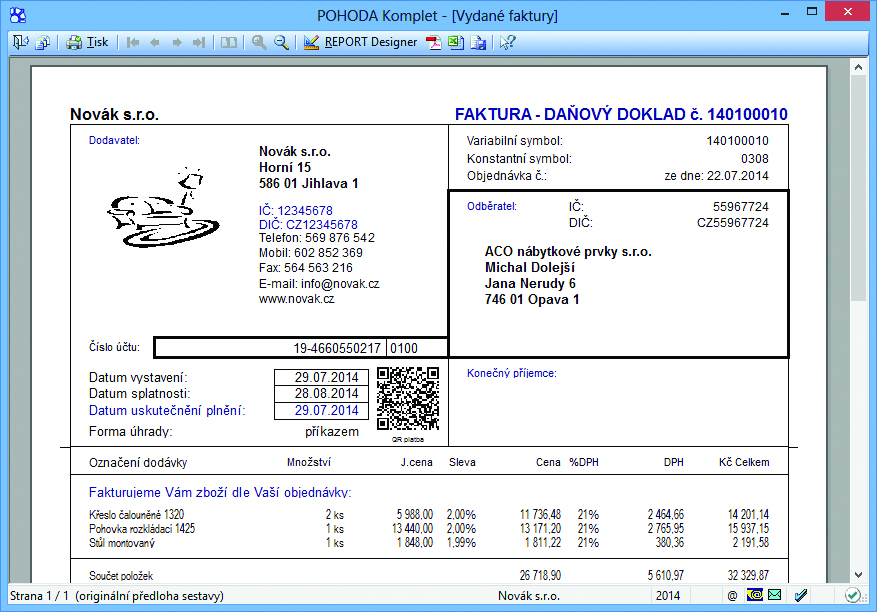Click the total 32 329,87 in Součet položek
Image resolution: width=877 pixels, height=612 pixels.
(748, 575)
